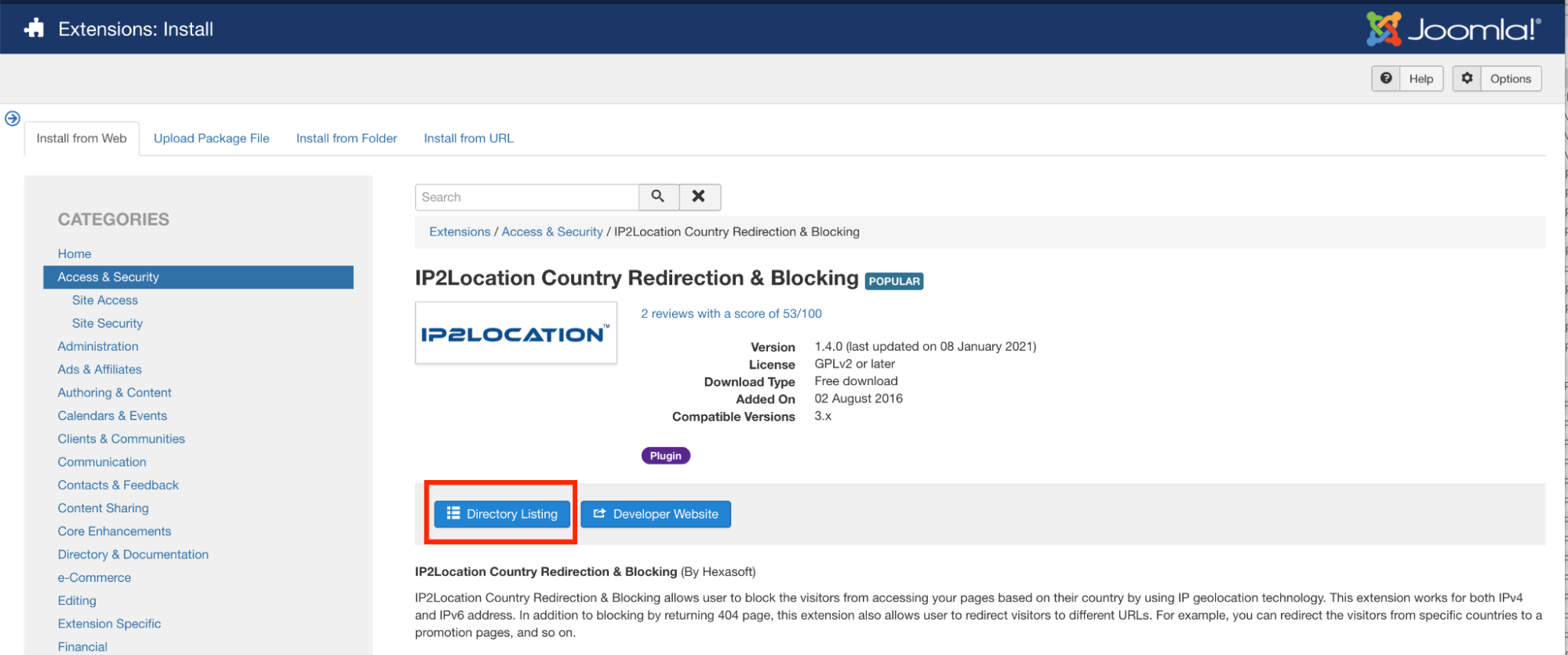Screen dimensions: 1568x655
Task: Open the Options button label
Action: tap(1511, 78)
